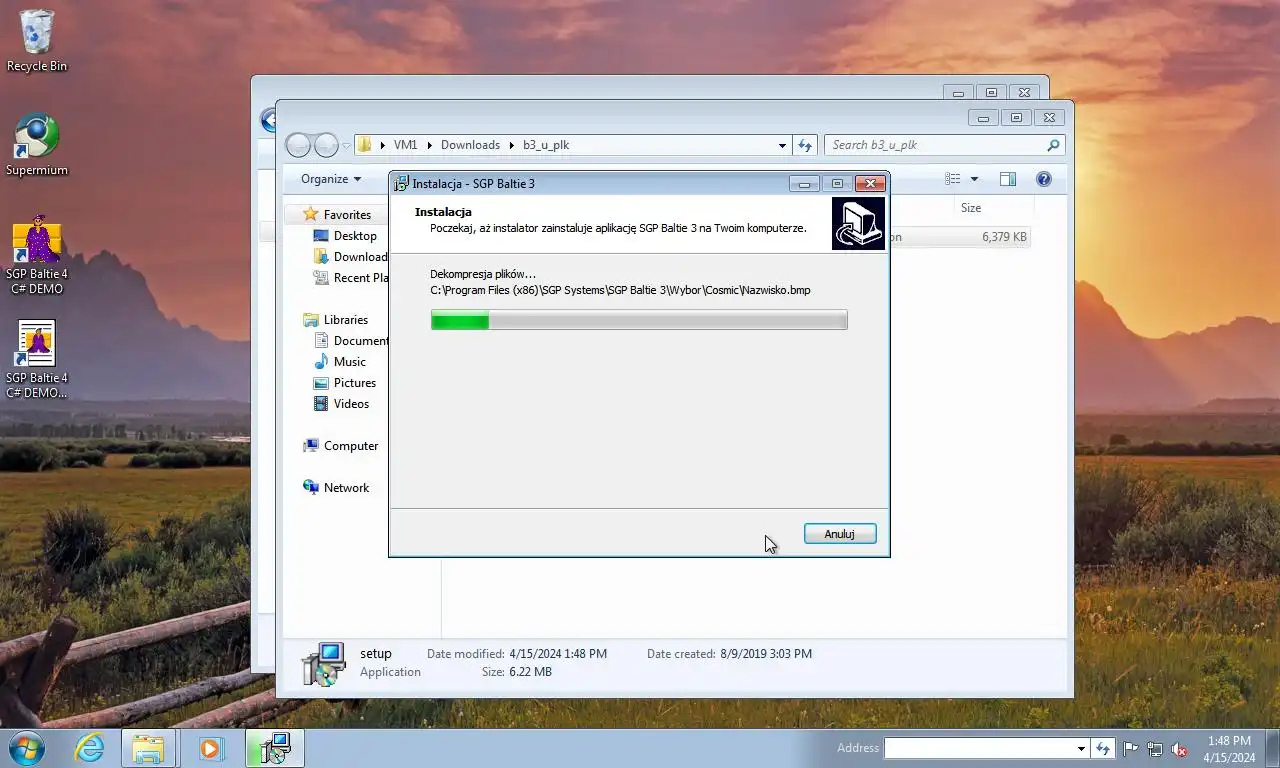This screenshot has height=768, width=1280.
Task: Cancel installation with the Anuluj button
Action: point(840,534)
